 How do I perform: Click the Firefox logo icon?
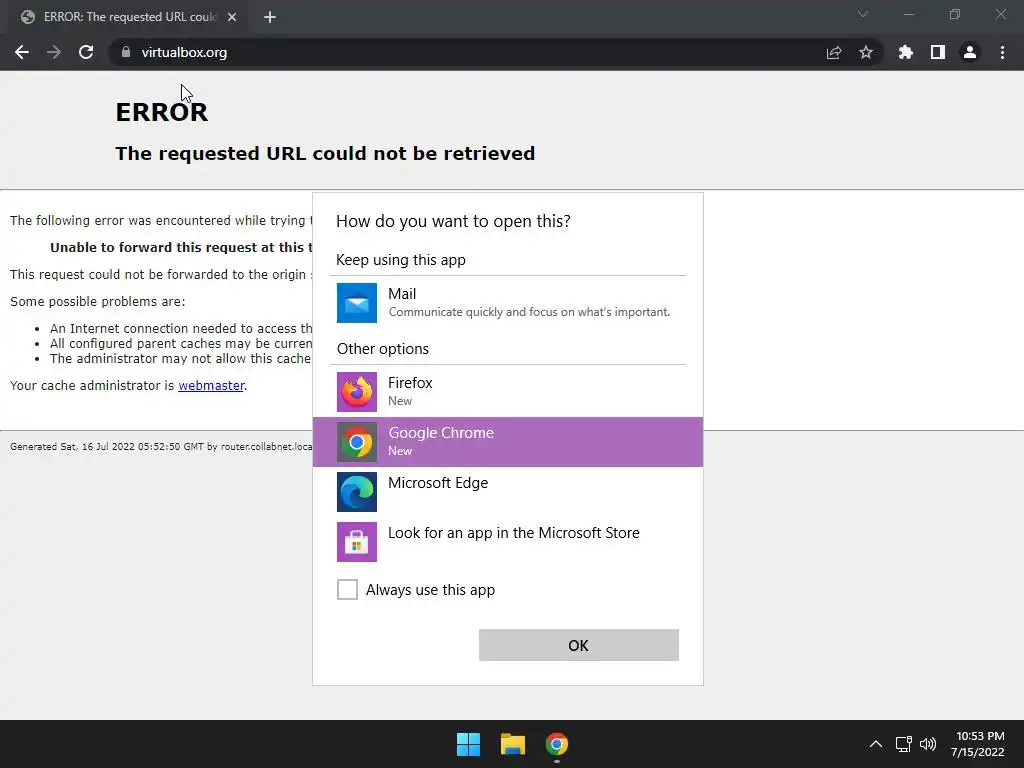(x=357, y=392)
